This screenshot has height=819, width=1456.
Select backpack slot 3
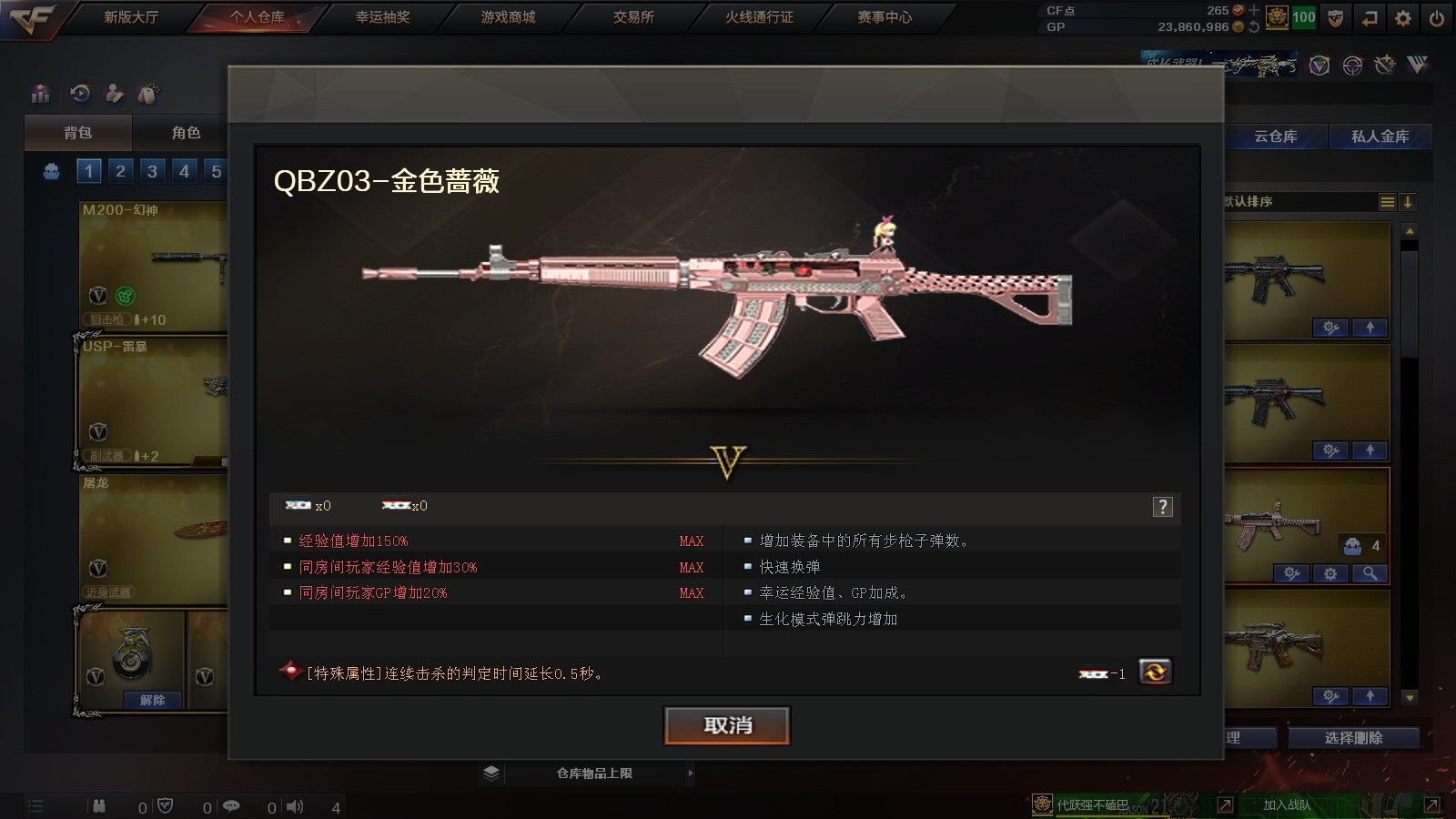[152, 171]
